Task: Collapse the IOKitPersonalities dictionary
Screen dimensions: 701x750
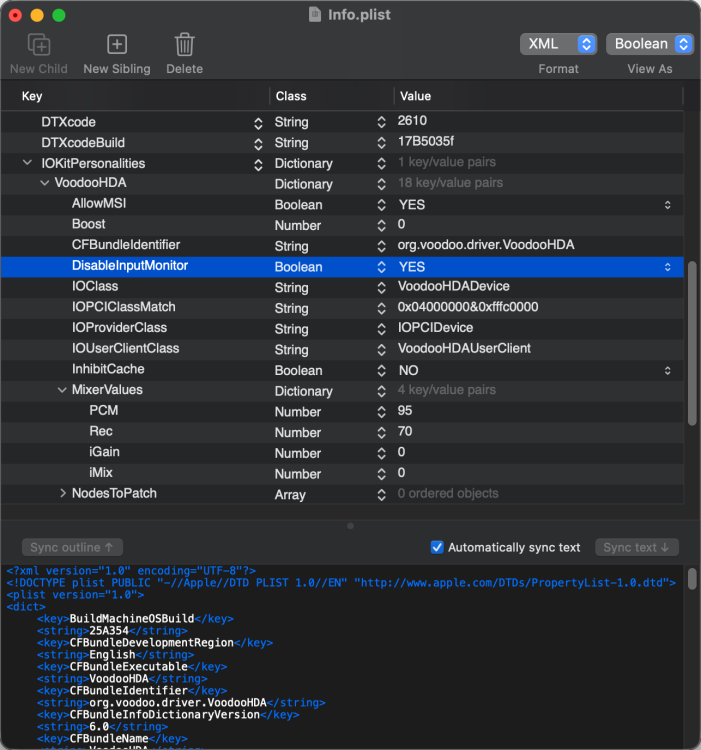Action: tap(28, 163)
